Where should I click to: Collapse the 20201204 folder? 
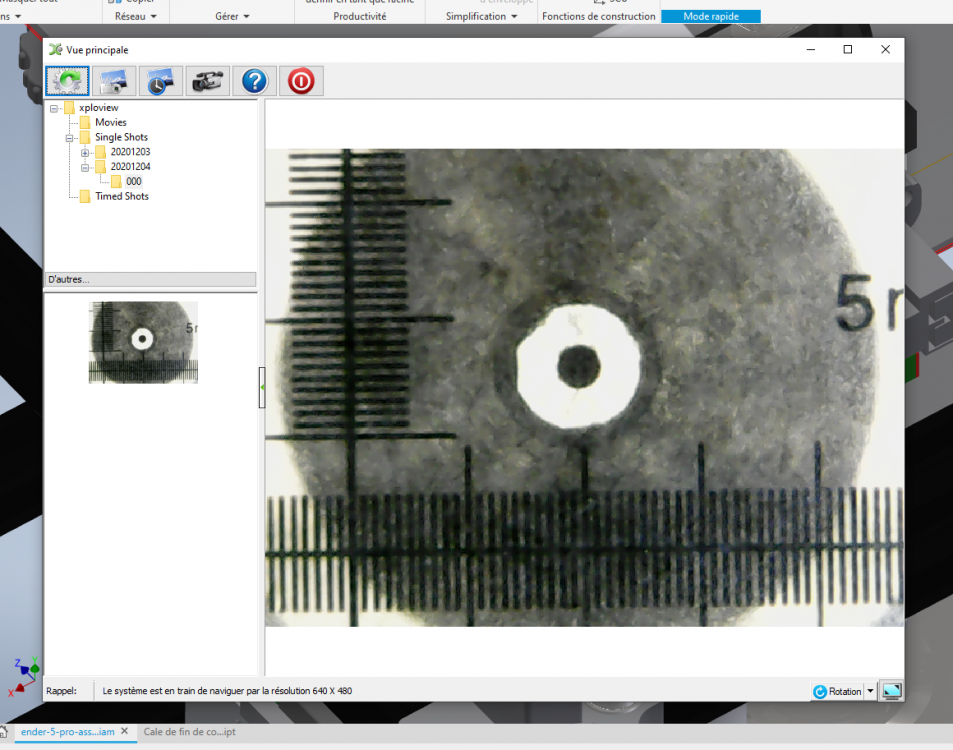85,167
